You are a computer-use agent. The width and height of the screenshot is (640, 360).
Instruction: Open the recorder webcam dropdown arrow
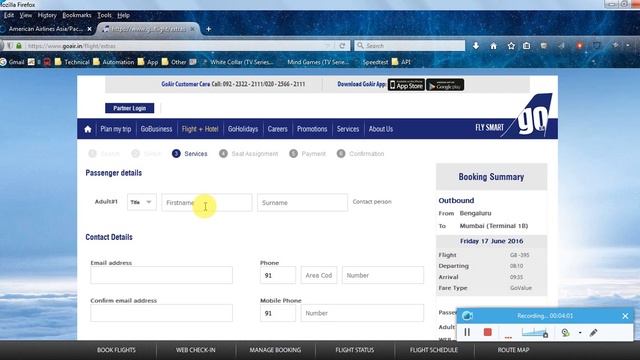point(580,333)
